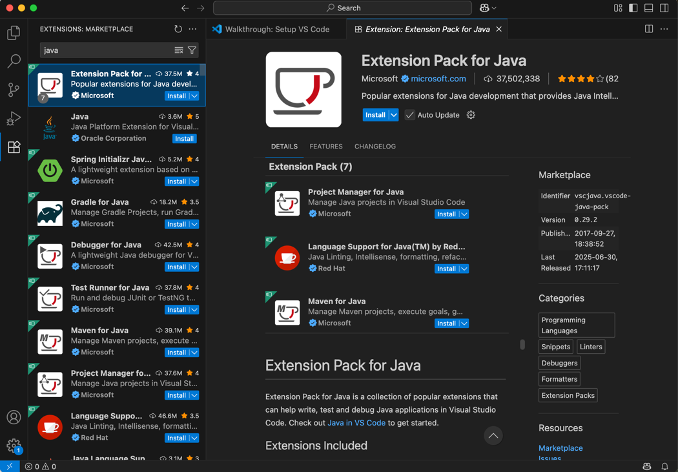Clear extensions search results
Viewport: 678px width, 472px height.
pyautogui.click(x=179, y=51)
